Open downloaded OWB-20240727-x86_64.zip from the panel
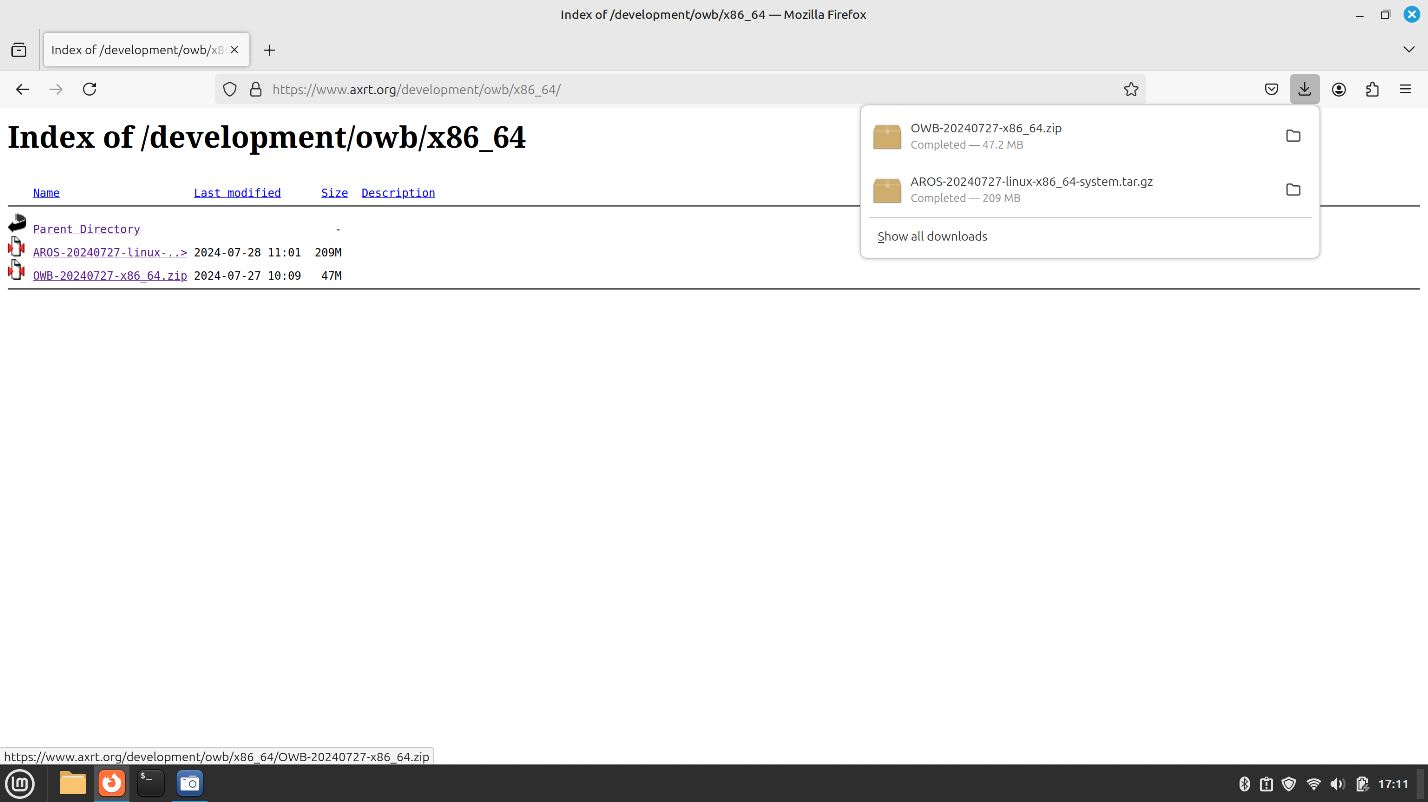The height and width of the screenshot is (802, 1428). pos(1070,136)
